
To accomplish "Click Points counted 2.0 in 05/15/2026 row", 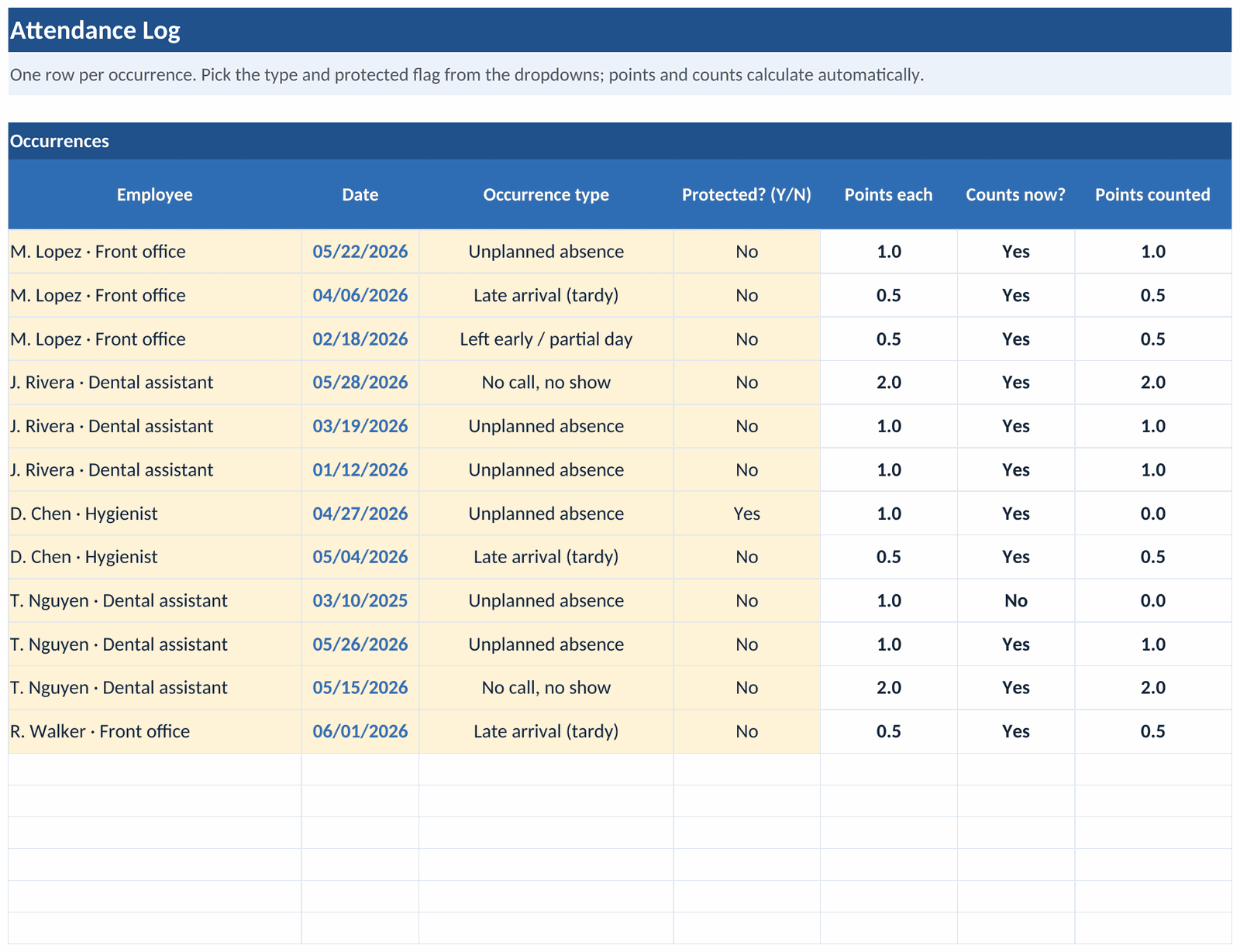I will click(x=1153, y=688).
